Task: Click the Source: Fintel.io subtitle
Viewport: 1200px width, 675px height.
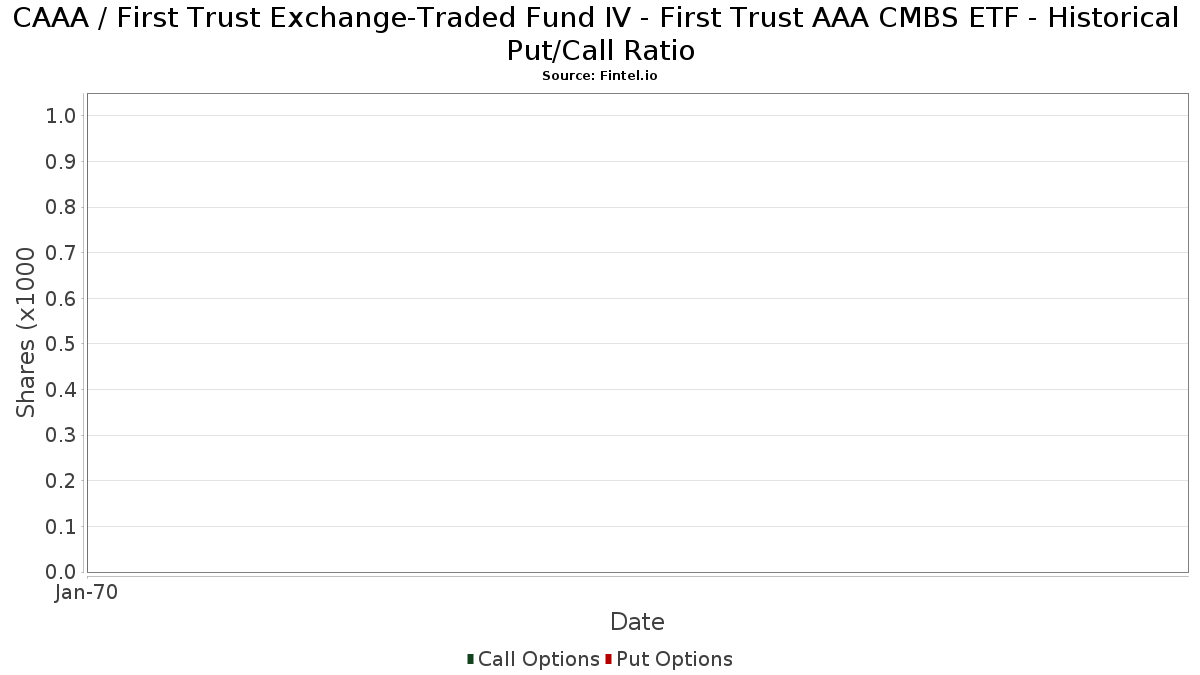Action: [600, 76]
